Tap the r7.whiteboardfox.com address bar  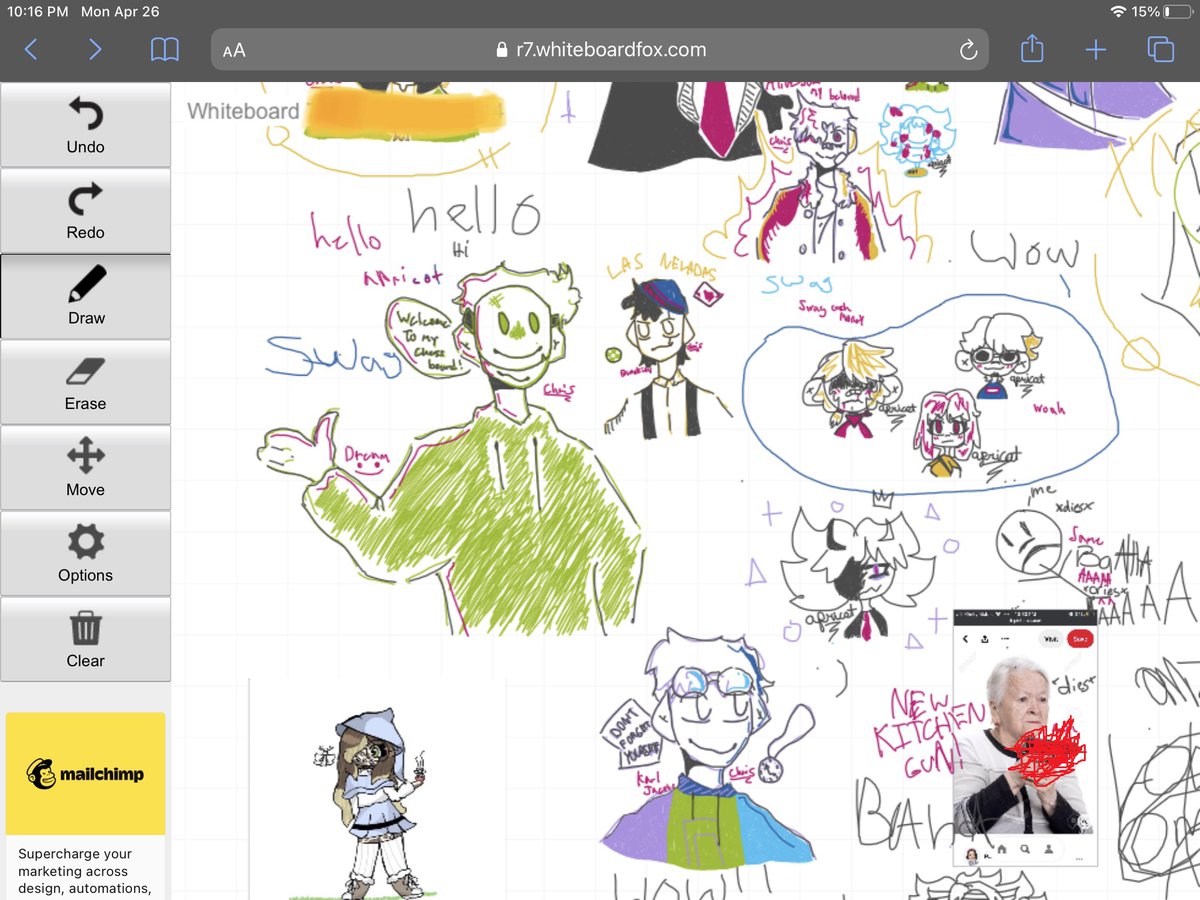(600, 49)
